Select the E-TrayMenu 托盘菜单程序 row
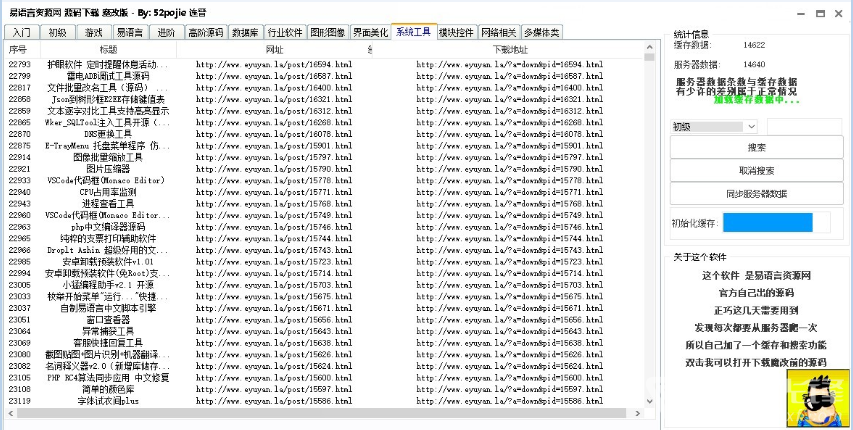The width and height of the screenshot is (853, 430). pos(324,146)
